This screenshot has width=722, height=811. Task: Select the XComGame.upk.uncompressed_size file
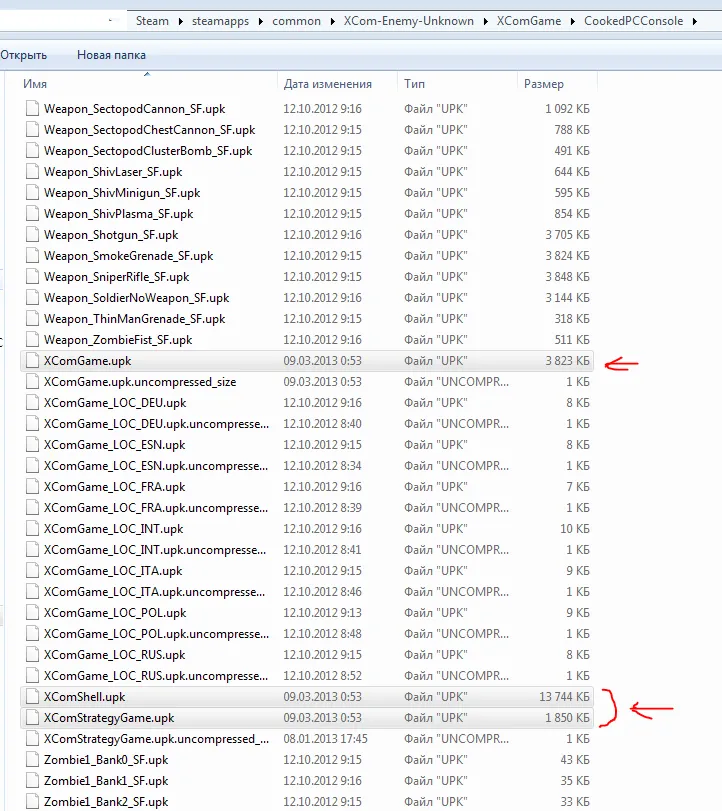(140, 382)
